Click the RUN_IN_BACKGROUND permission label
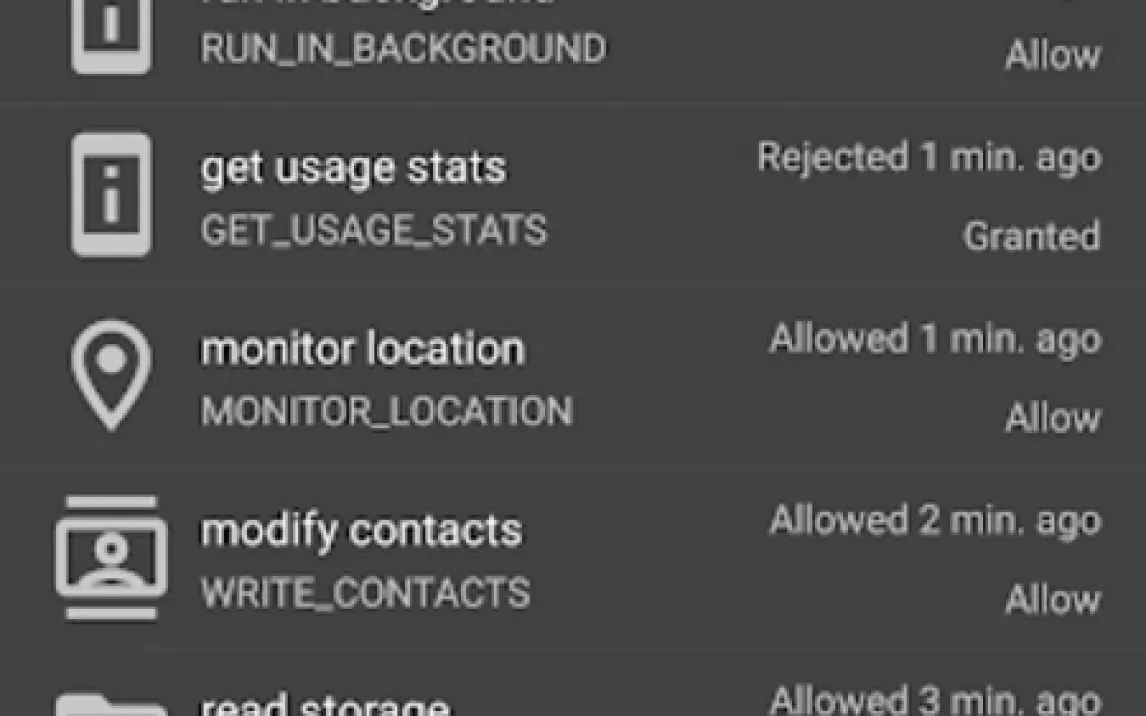This screenshot has height=716, width=1146. 403,49
